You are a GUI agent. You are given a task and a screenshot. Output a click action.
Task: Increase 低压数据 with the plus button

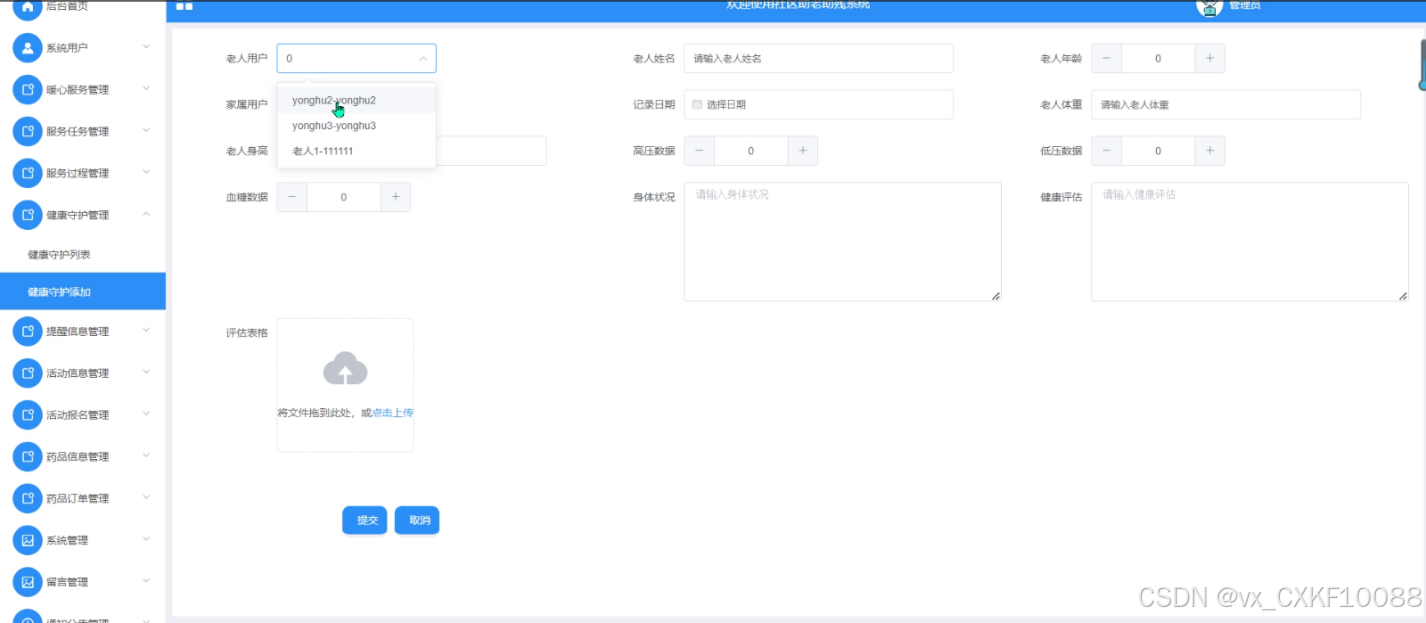(1209, 151)
